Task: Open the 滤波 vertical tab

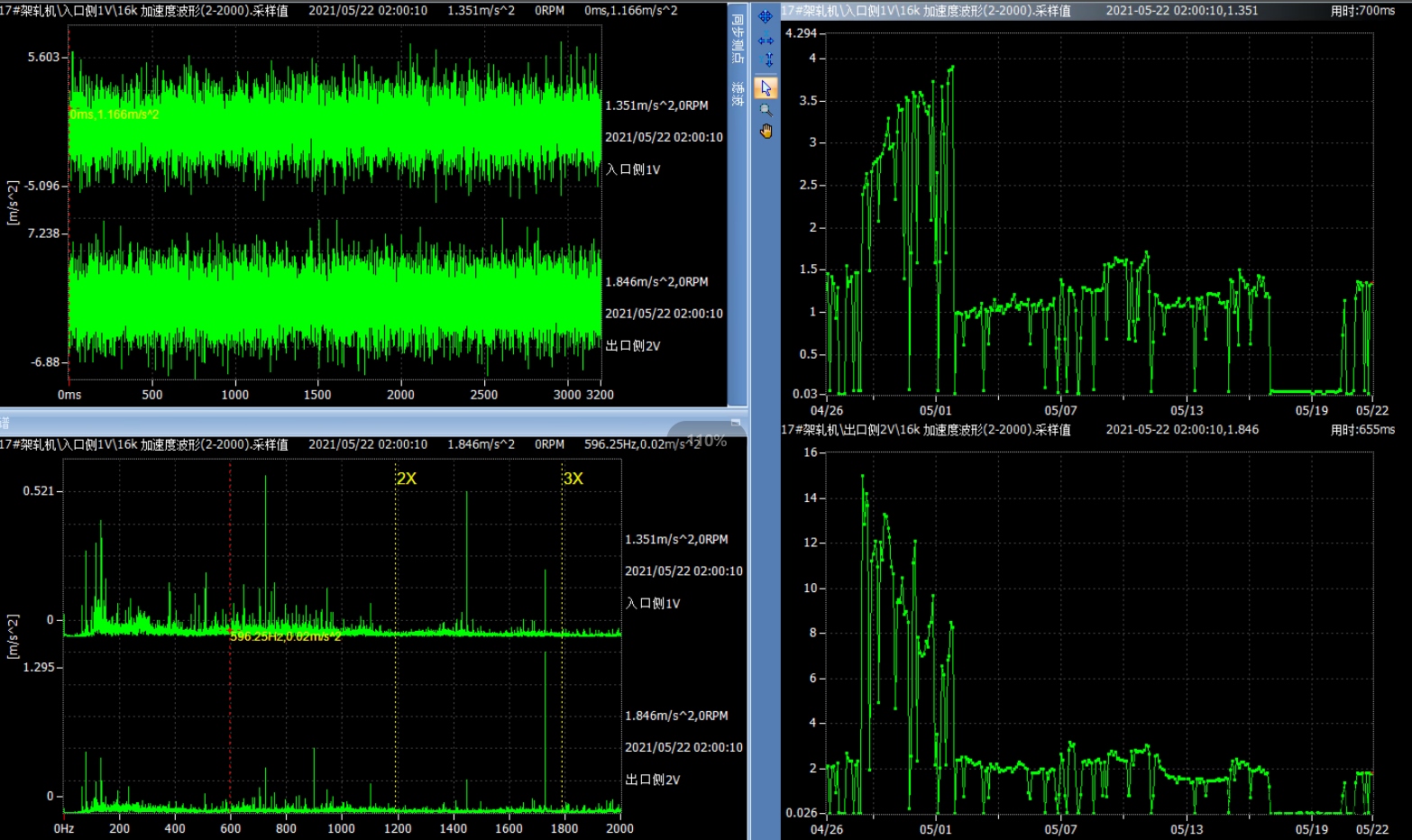Action: [x=737, y=95]
